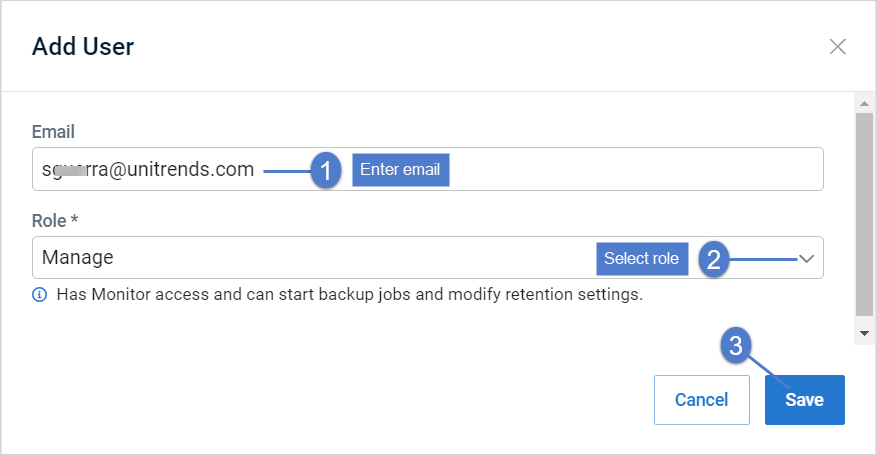Click the Role field label

(49, 221)
